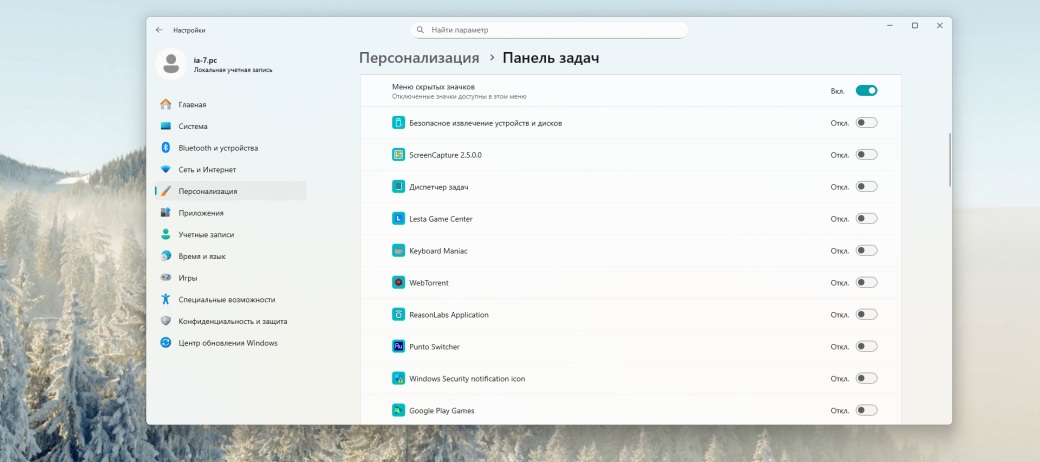Click the search magnifier icon
Viewport: 1040px width, 462px height.
click(421, 30)
